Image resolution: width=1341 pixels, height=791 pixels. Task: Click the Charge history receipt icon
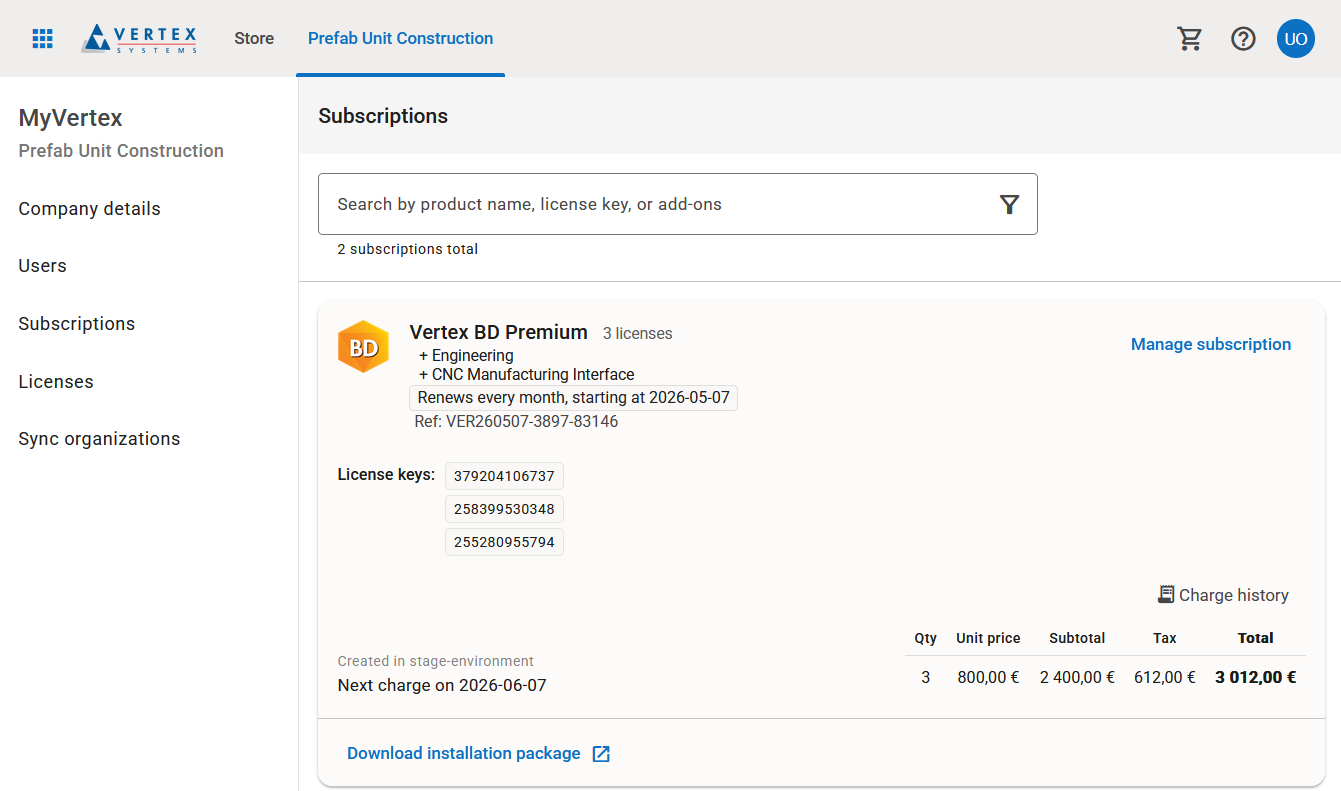tap(1166, 595)
